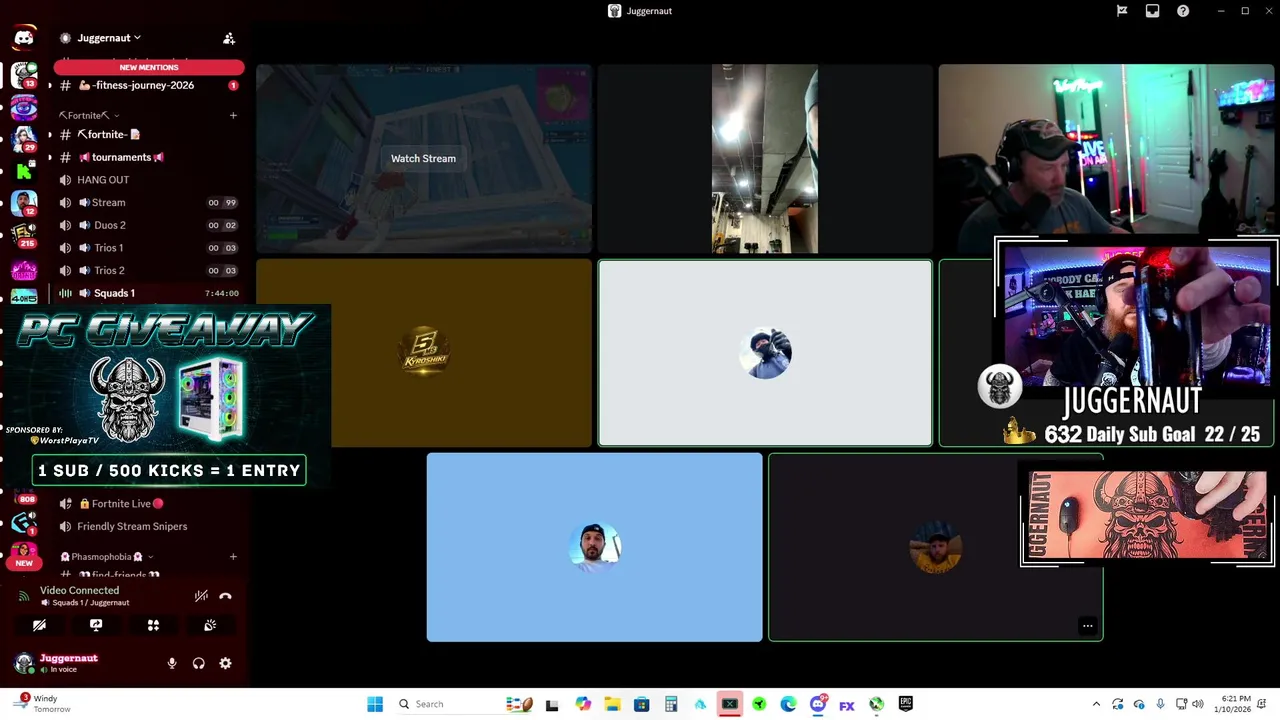Click the Watch Stream button
The width and height of the screenshot is (1280, 720).
coord(423,158)
